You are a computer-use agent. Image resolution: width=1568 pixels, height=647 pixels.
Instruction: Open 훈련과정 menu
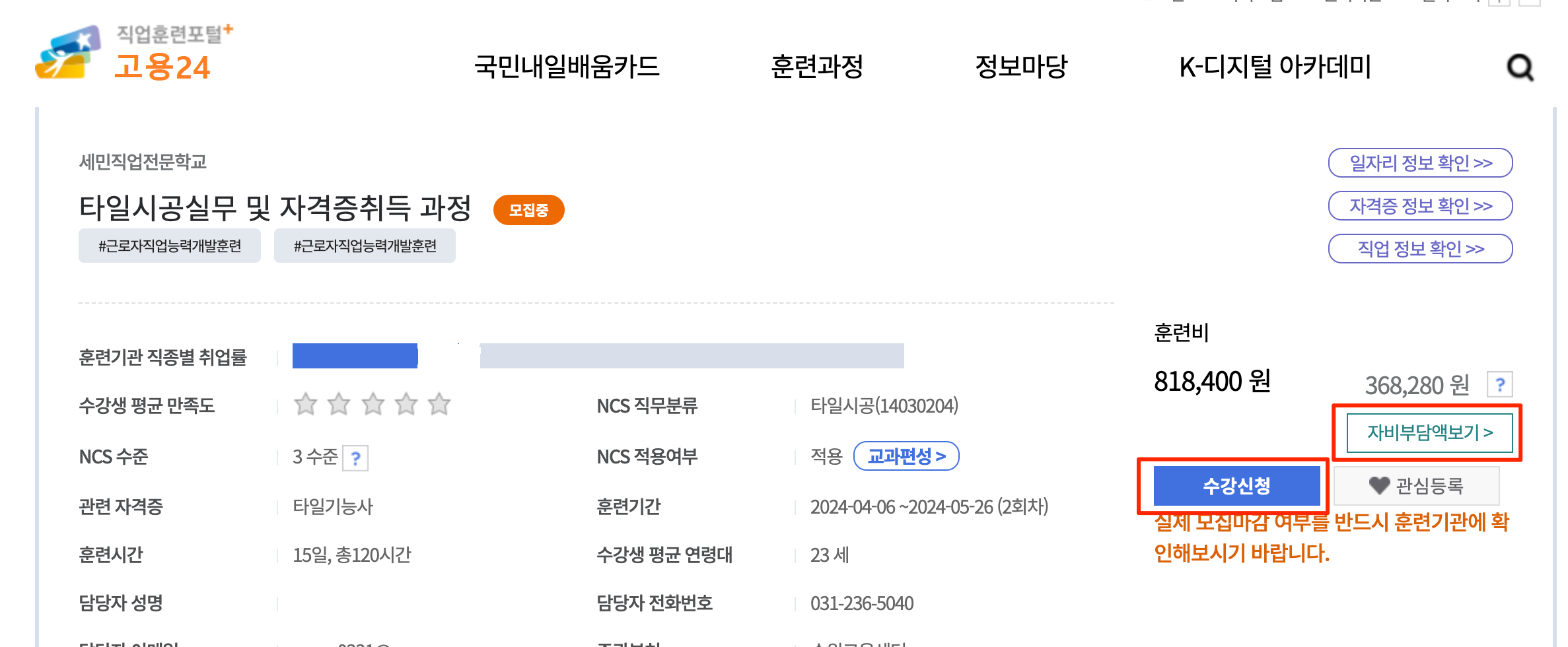coord(817,67)
